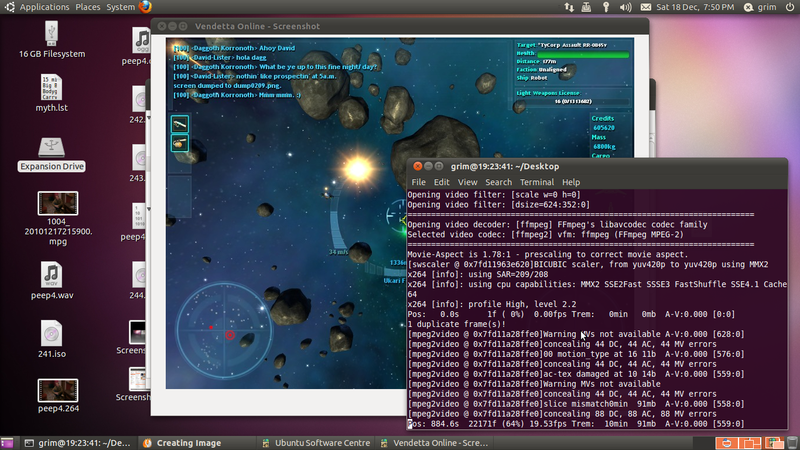Select the partly hidden 244 disc image icon
The width and height of the screenshot is (800, 450).
click(x=138, y=280)
